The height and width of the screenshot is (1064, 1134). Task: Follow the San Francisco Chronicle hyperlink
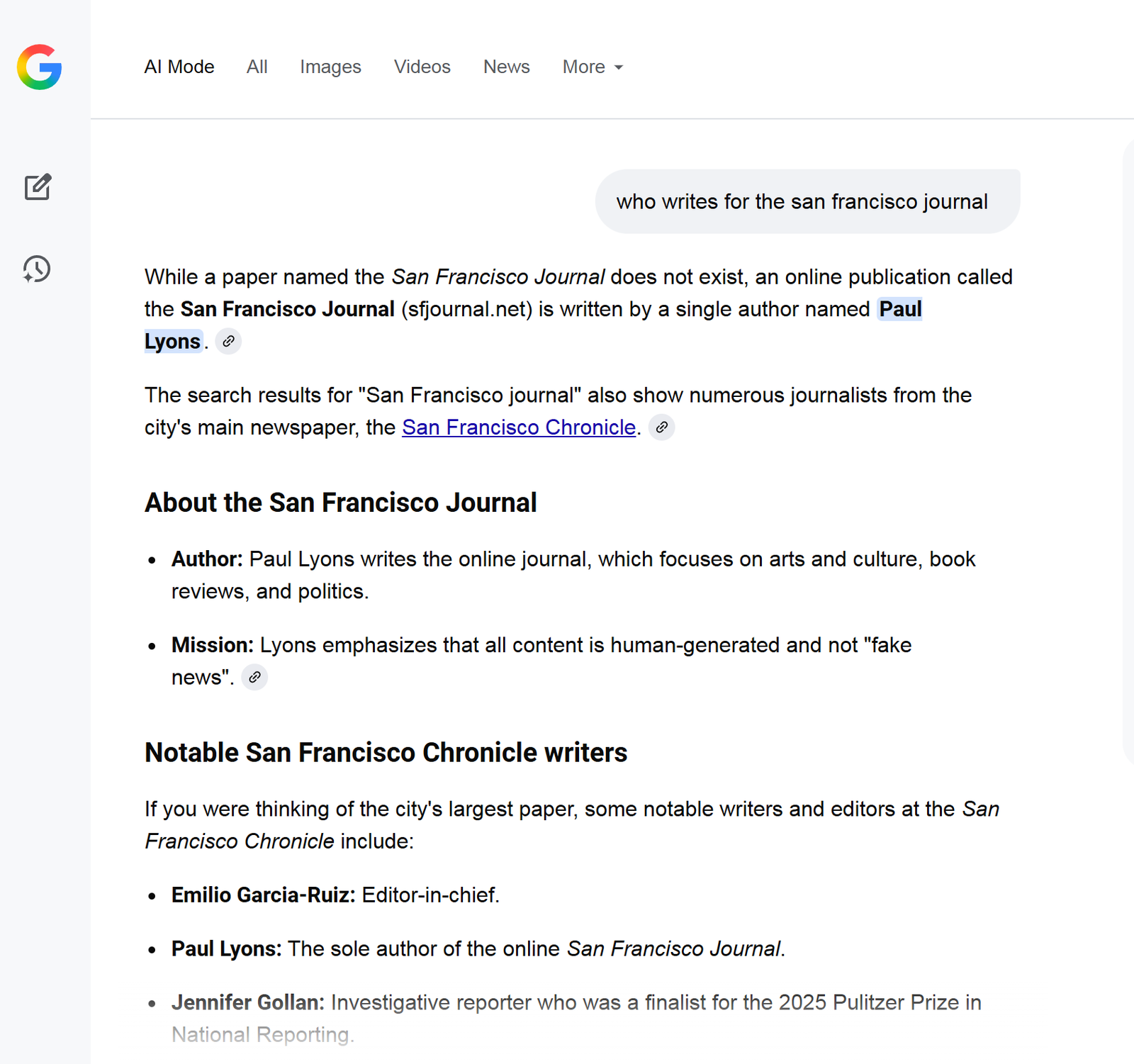tap(518, 427)
